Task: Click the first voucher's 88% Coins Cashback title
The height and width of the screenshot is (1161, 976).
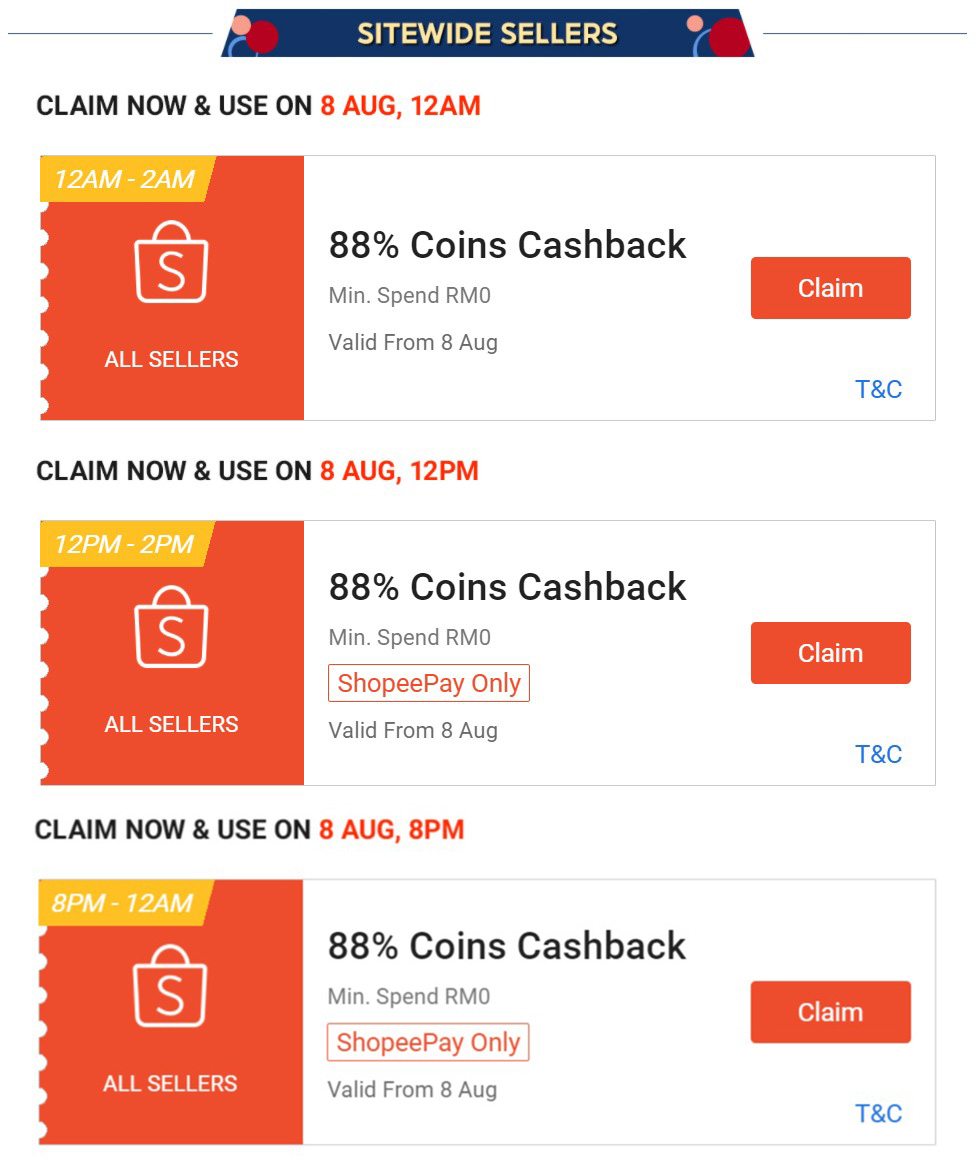Action: [x=507, y=245]
